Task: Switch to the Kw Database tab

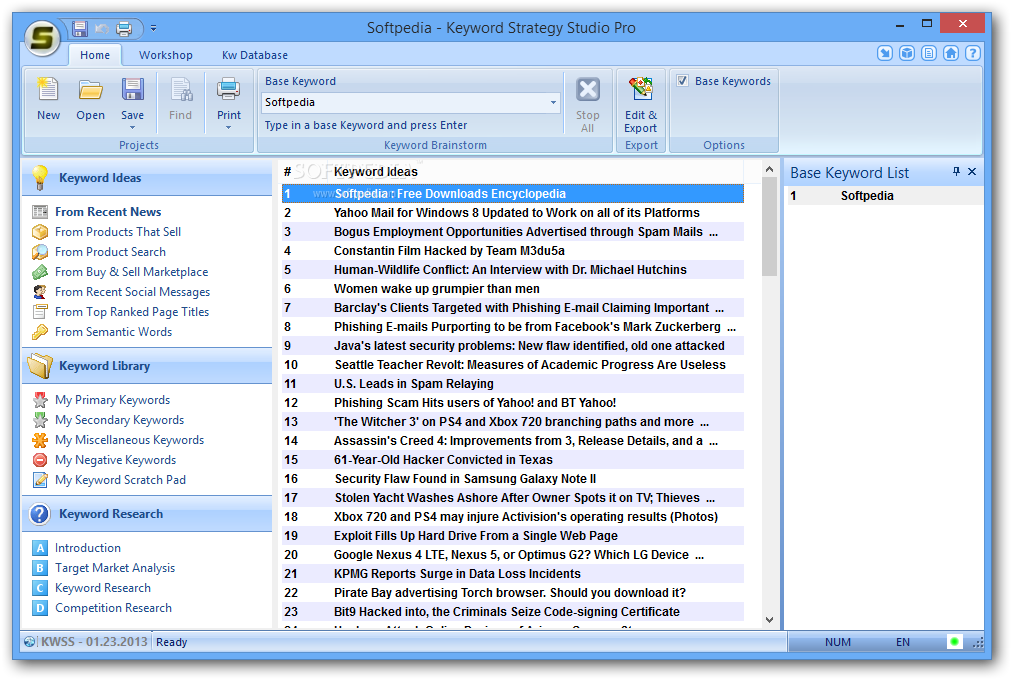Action: [x=255, y=55]
